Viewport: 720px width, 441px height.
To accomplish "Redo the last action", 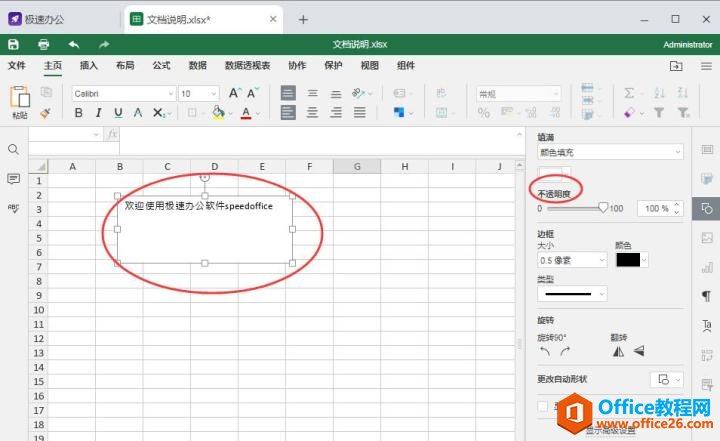I will (104, 44).
